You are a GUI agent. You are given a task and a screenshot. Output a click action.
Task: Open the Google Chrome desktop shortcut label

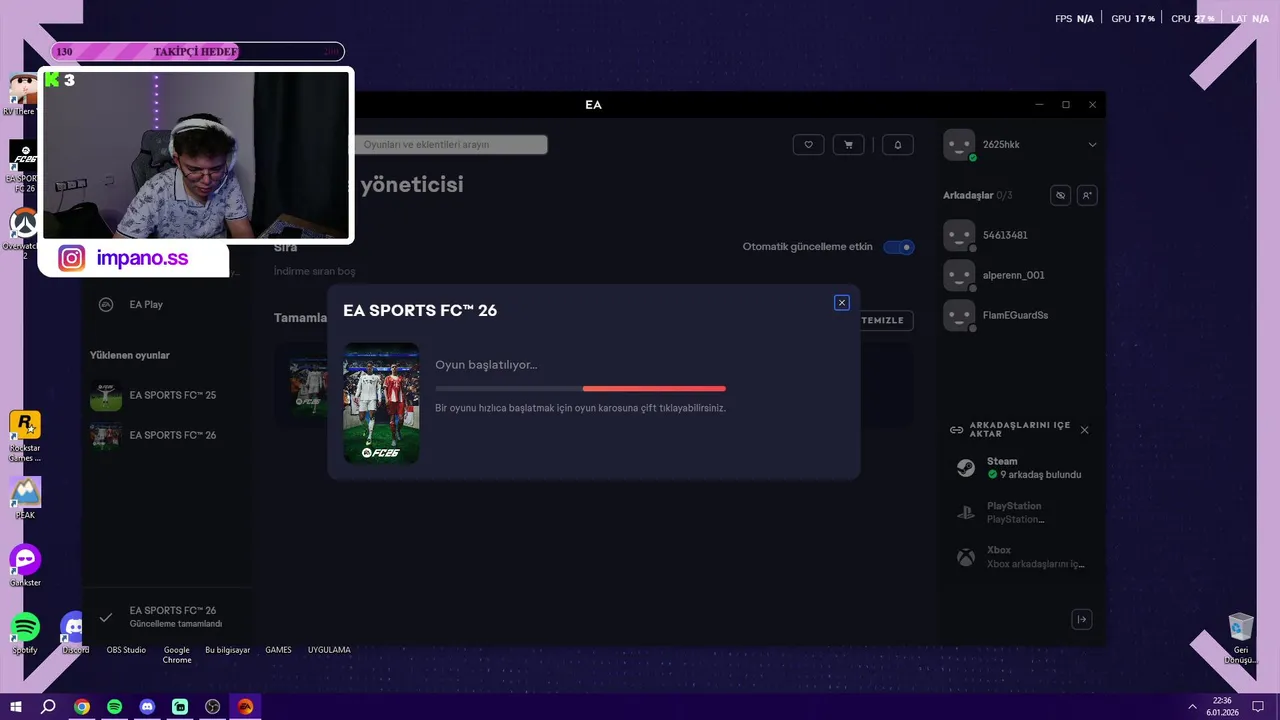pyautogui.click(x=177, y=655)
